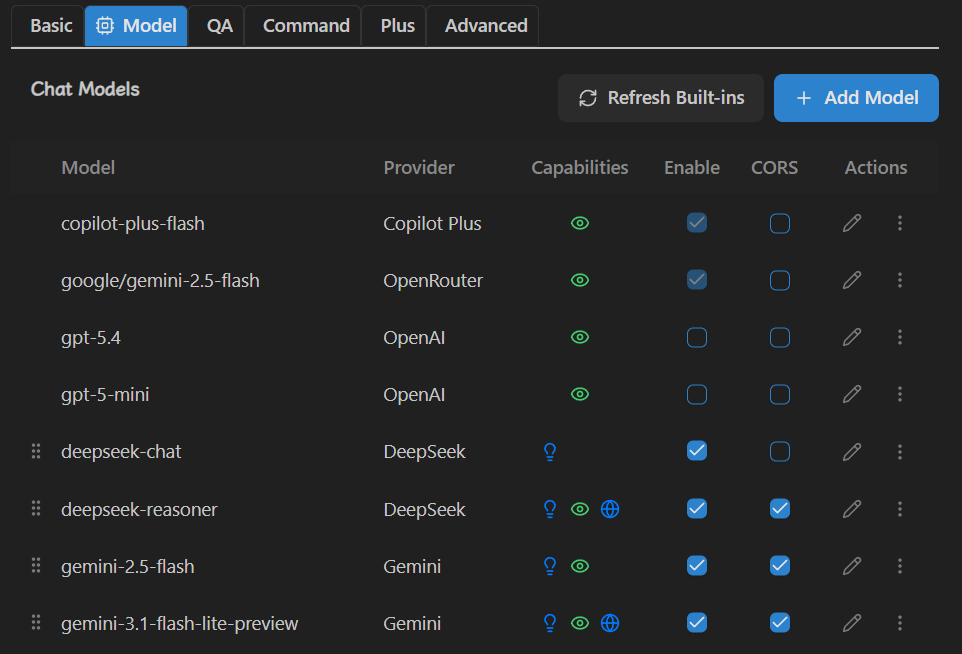Screen dimensions: 962x654
Task: Click model name deepseek-reasoner
Action: 139,509
